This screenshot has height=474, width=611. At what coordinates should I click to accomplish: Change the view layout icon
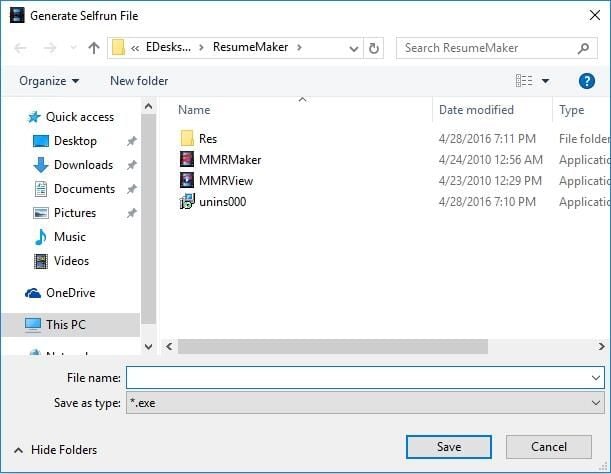(524, 81)
